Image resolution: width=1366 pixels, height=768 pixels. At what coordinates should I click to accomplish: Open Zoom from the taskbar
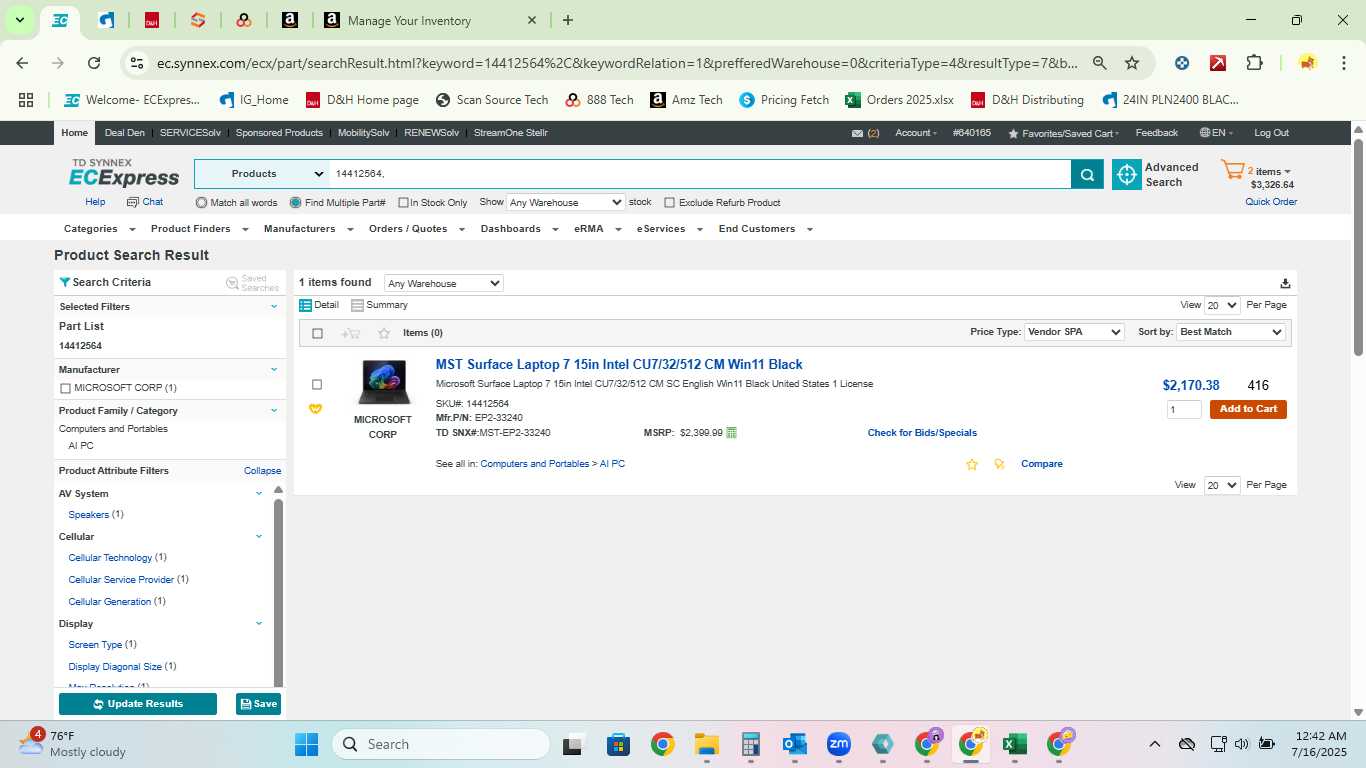pos(838,744)
